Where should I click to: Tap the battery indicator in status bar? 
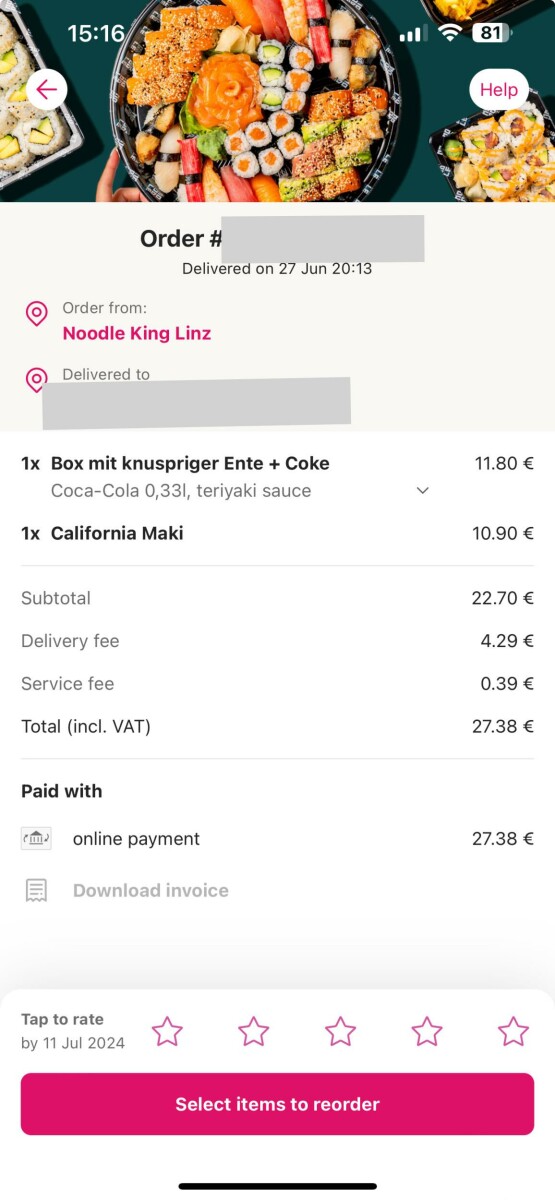pyautogui.click(x=492, y=33)
